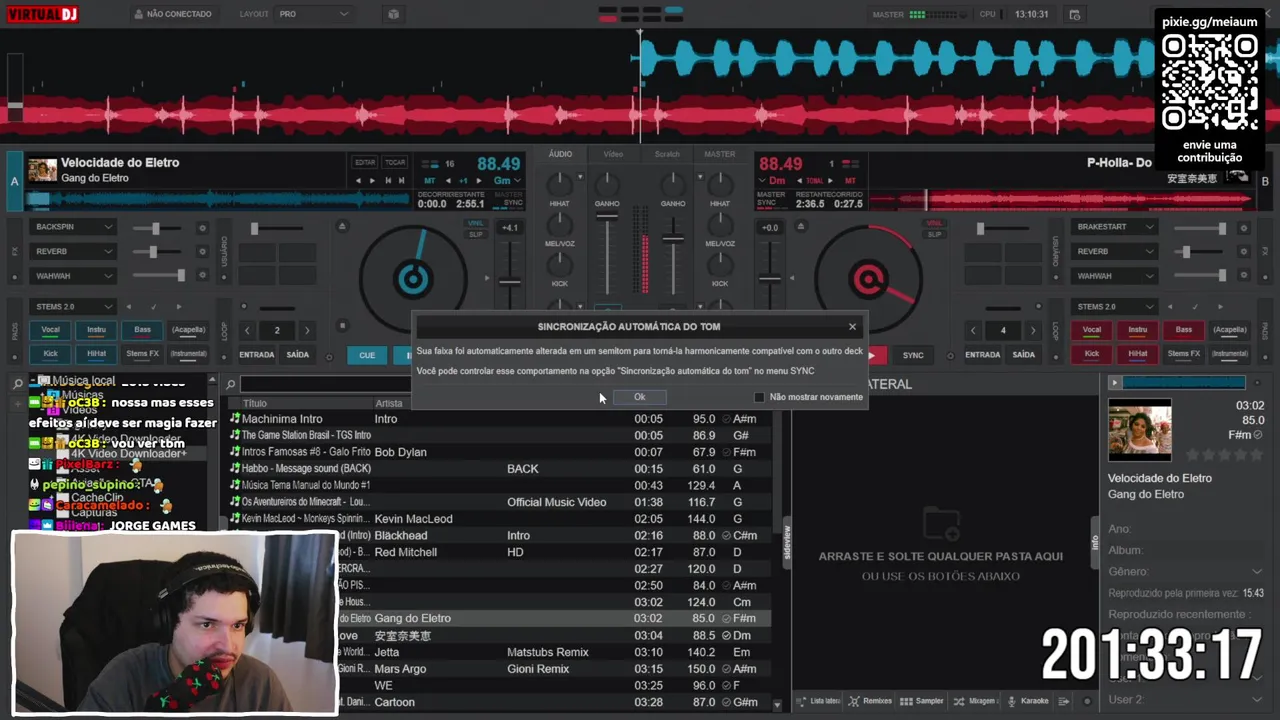Double the loop length on deck A
Viewport: 1280px width, 720px height.
click(x=307, y=330)
